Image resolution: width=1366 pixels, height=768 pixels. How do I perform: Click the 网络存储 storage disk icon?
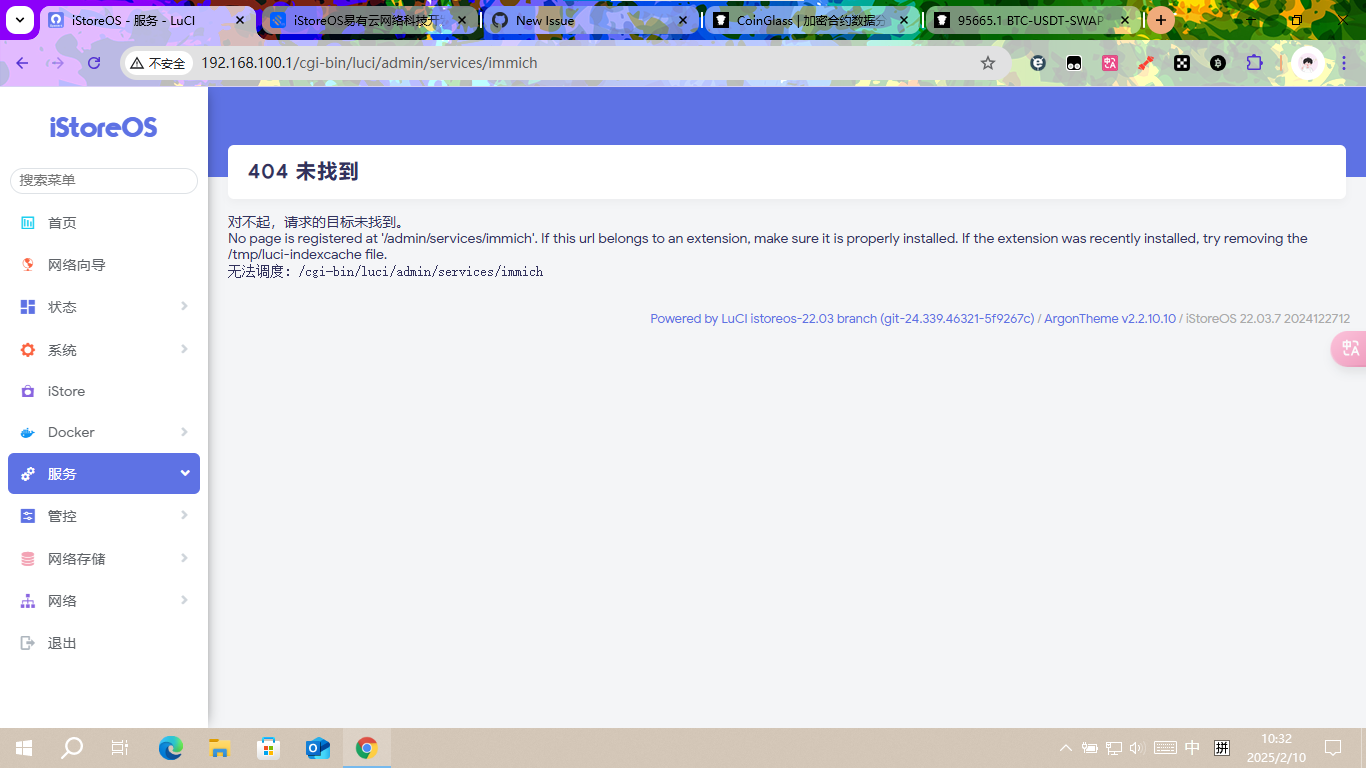tap(28, 559)
